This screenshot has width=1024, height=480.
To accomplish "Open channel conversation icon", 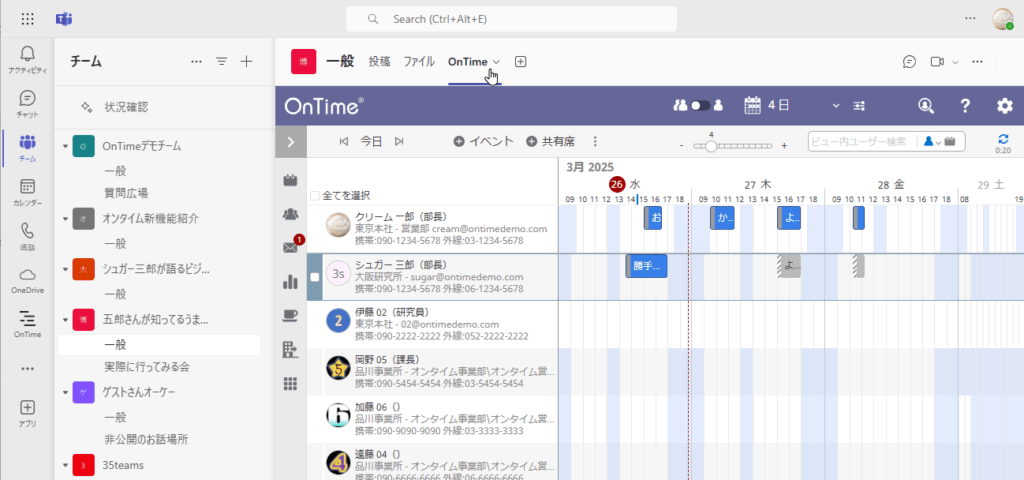I will click(x=909, y=61).
